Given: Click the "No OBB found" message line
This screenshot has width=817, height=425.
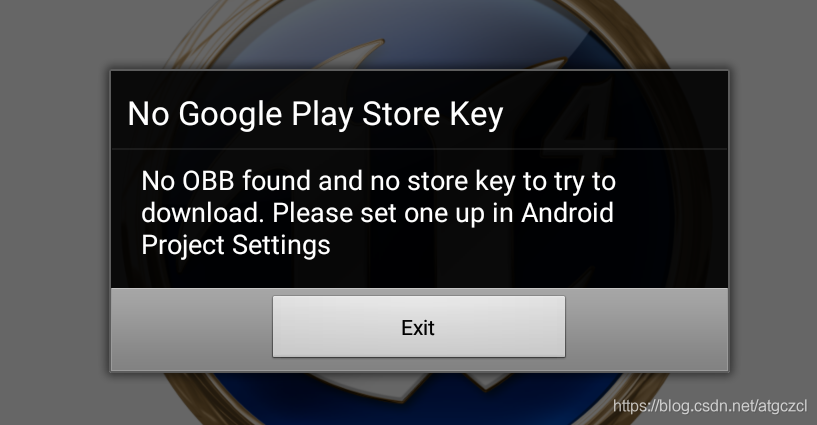Looking at the screenshot, I should (x=378, y=181).
